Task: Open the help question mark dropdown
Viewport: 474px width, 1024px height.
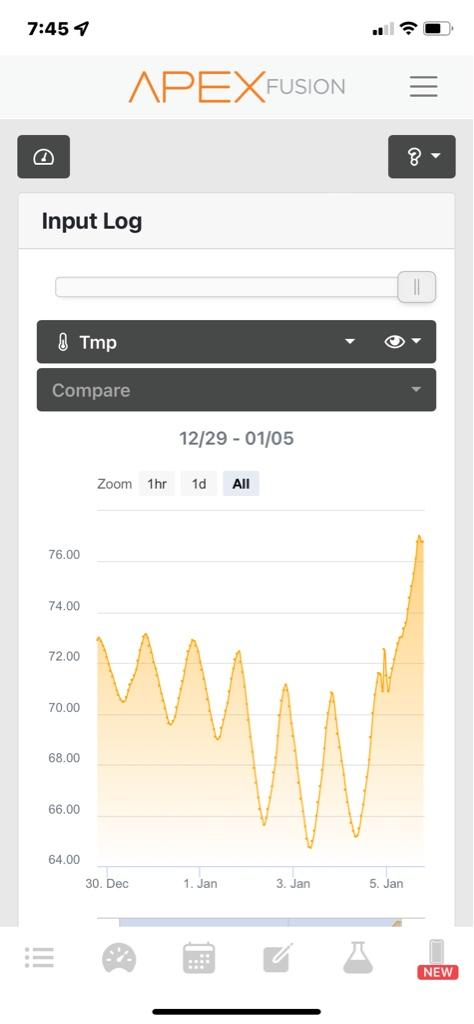Action: (x=422, y=157)
